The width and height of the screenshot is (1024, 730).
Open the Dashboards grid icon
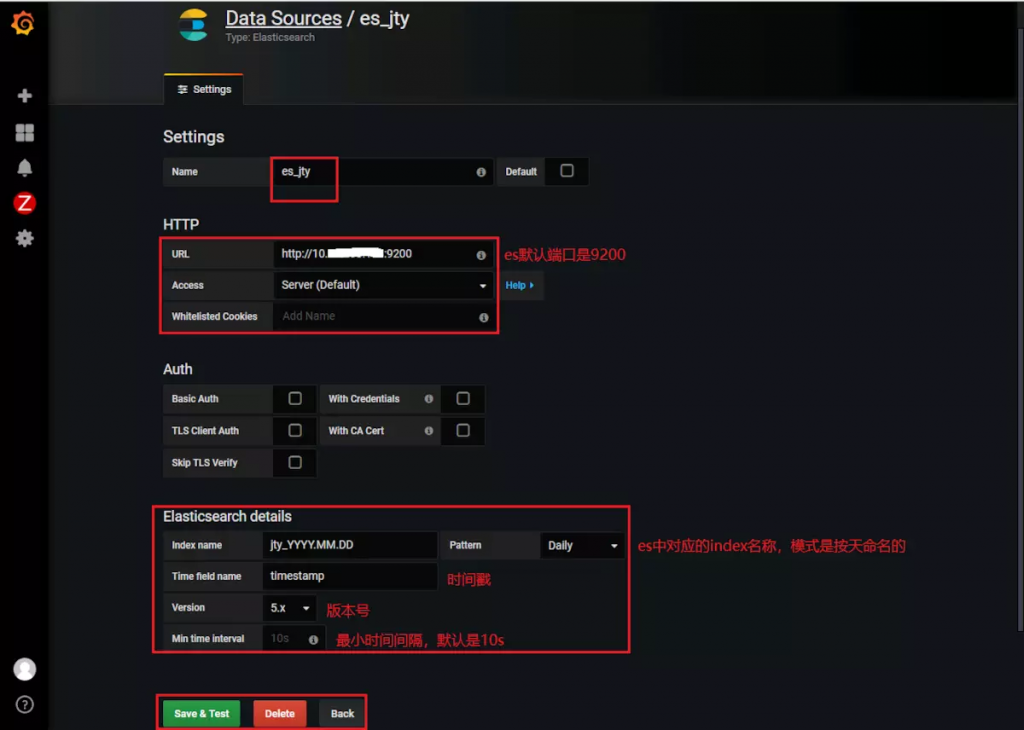tap(25, 133)
